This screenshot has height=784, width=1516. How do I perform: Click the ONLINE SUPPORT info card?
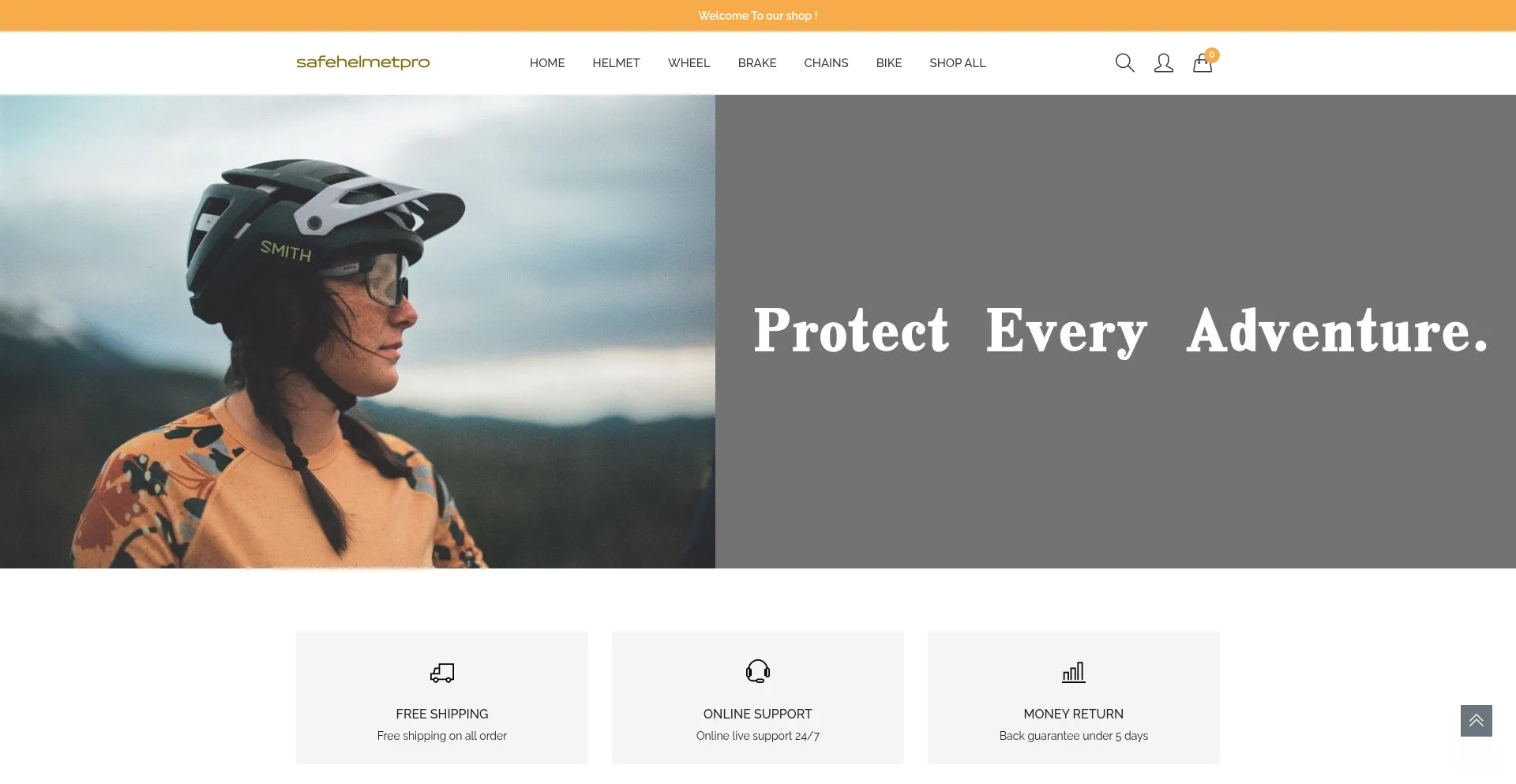coord(758,698)
